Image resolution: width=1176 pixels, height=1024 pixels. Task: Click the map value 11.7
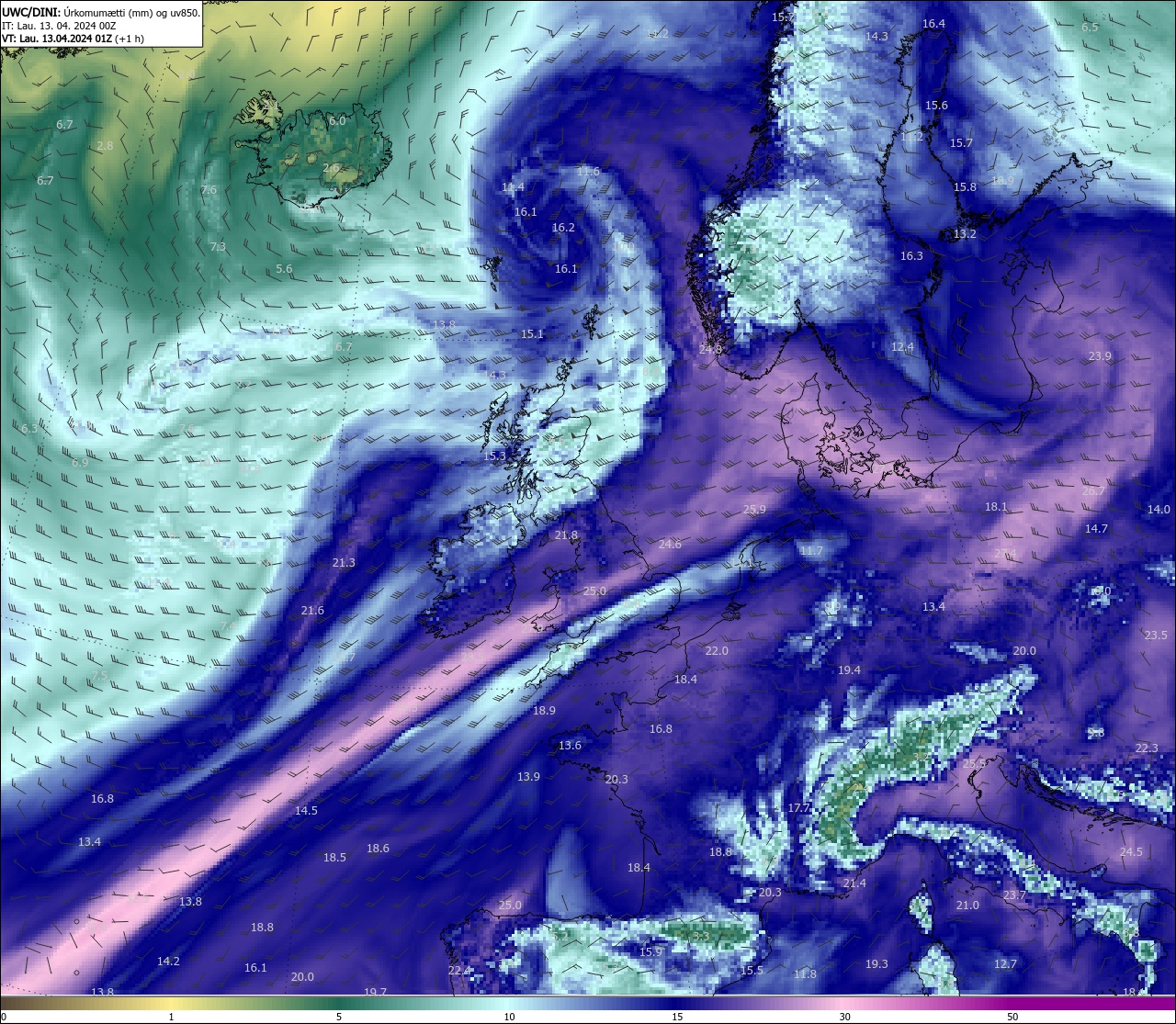(x=811, y=551)
